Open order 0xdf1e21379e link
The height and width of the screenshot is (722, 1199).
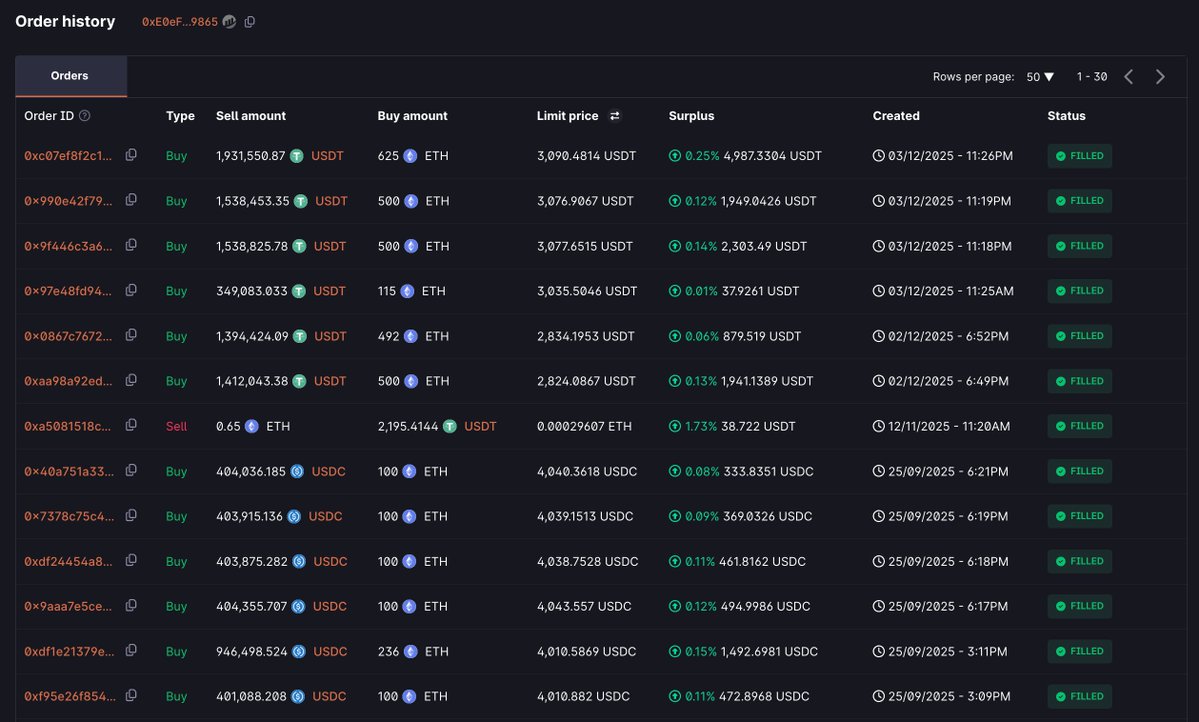pos(68,651)
